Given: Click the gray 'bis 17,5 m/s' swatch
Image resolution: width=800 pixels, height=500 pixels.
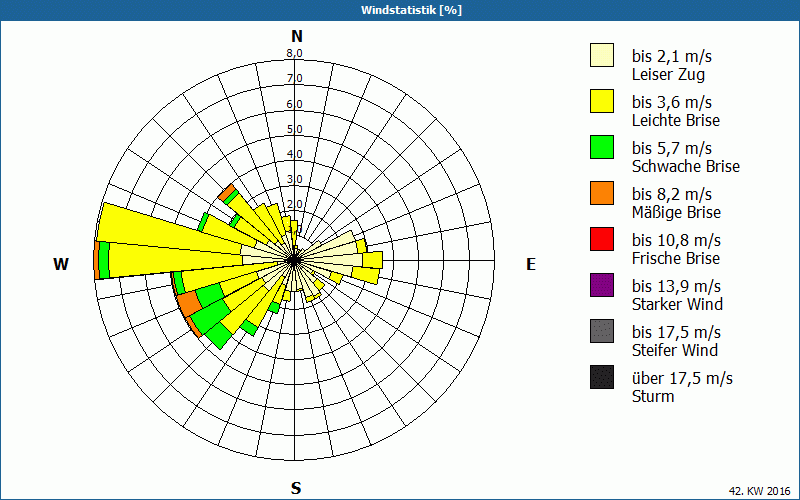Looking at the screenshot, I should click(x=602, y=331).
